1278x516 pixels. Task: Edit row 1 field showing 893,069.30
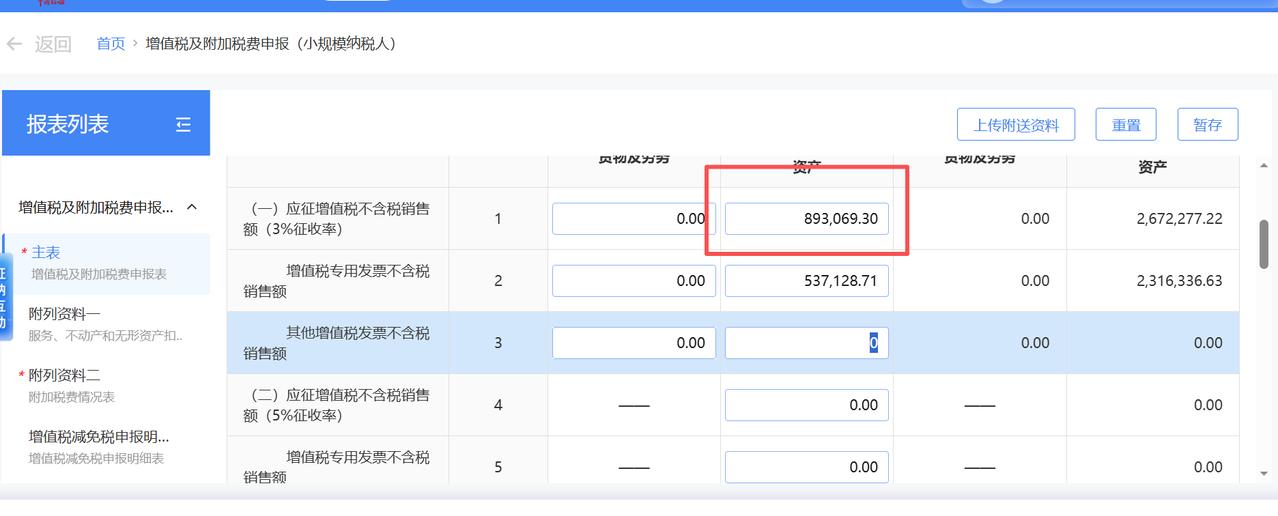[x=807, y=219]
